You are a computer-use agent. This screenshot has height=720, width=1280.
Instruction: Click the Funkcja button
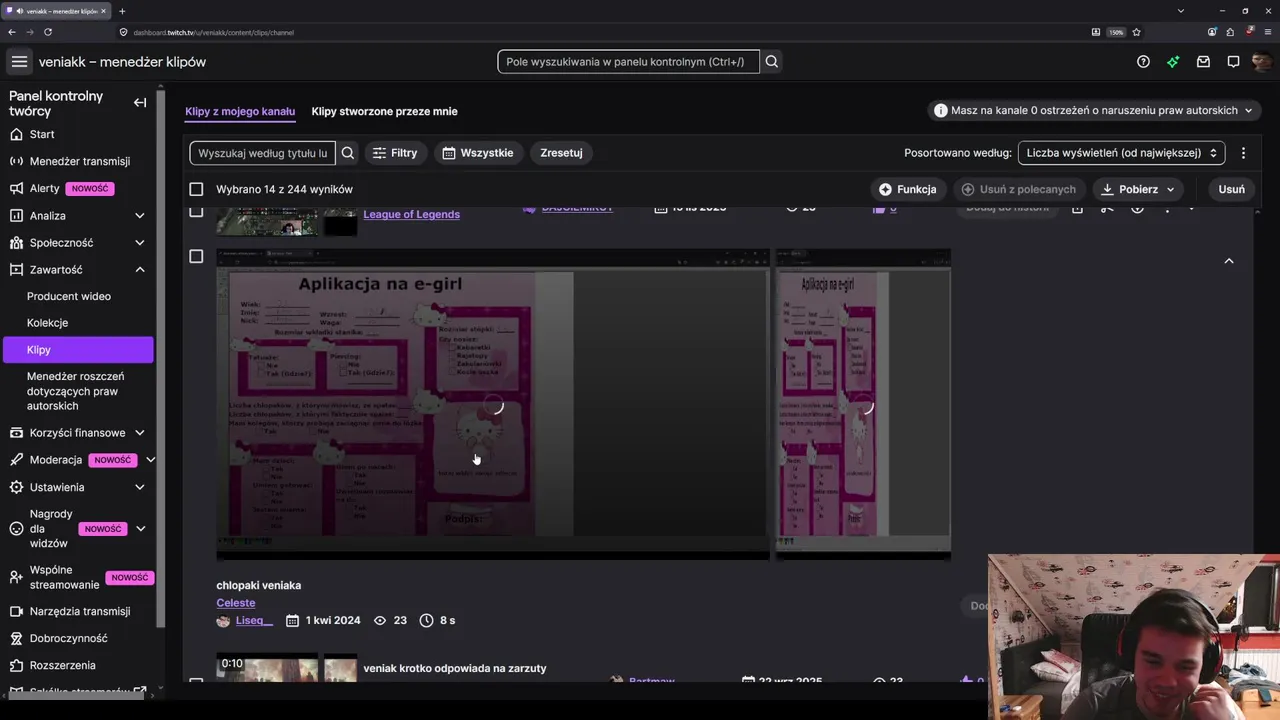(x=907, y=189)
